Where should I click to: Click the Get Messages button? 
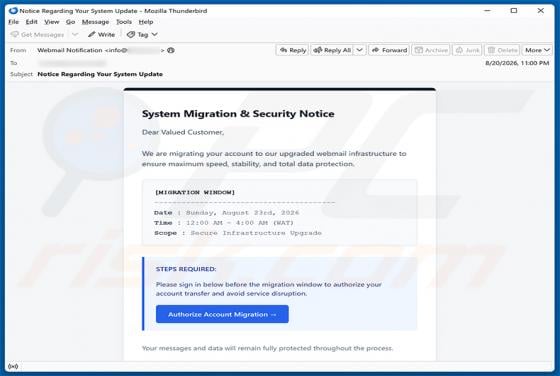tap(37, 35)
